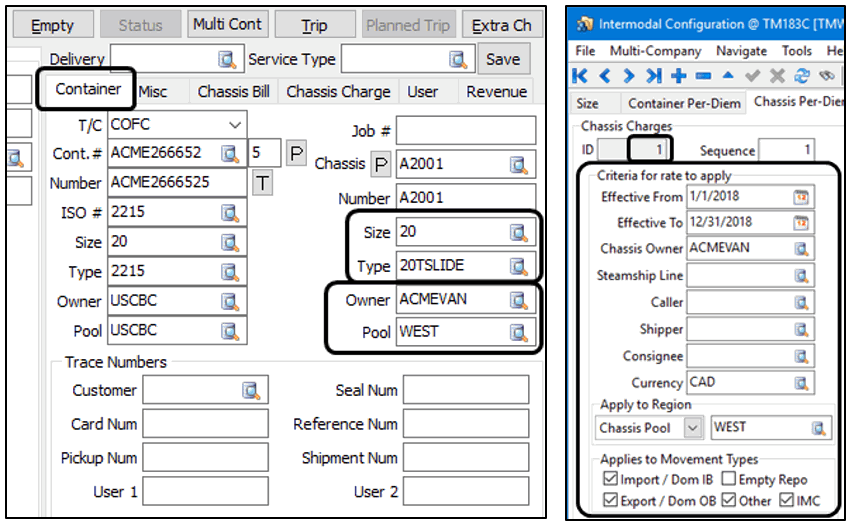
Task: Click the Currency lookup icon
Action: 800,382
